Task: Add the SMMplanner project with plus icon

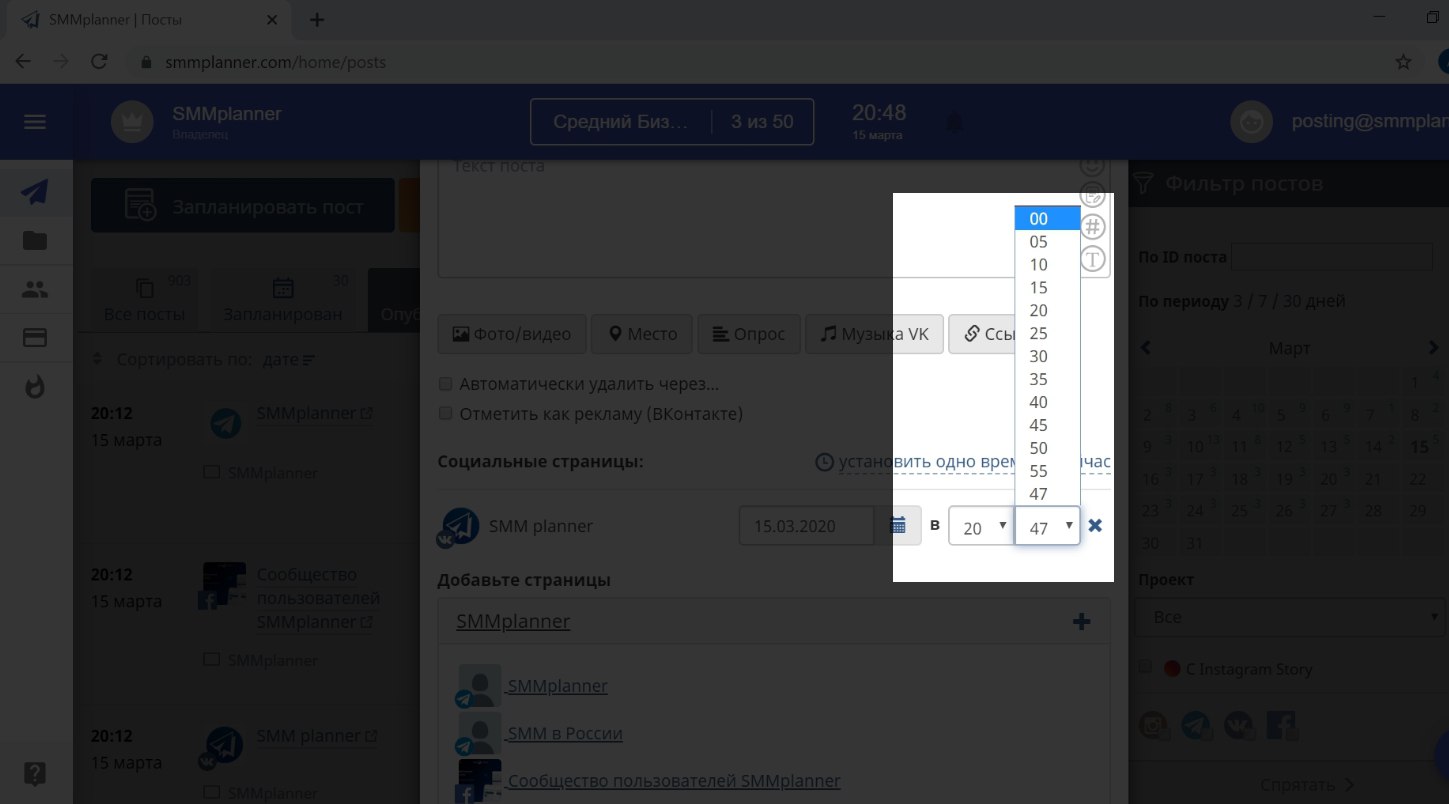Action: click(x=1081, y=622)
